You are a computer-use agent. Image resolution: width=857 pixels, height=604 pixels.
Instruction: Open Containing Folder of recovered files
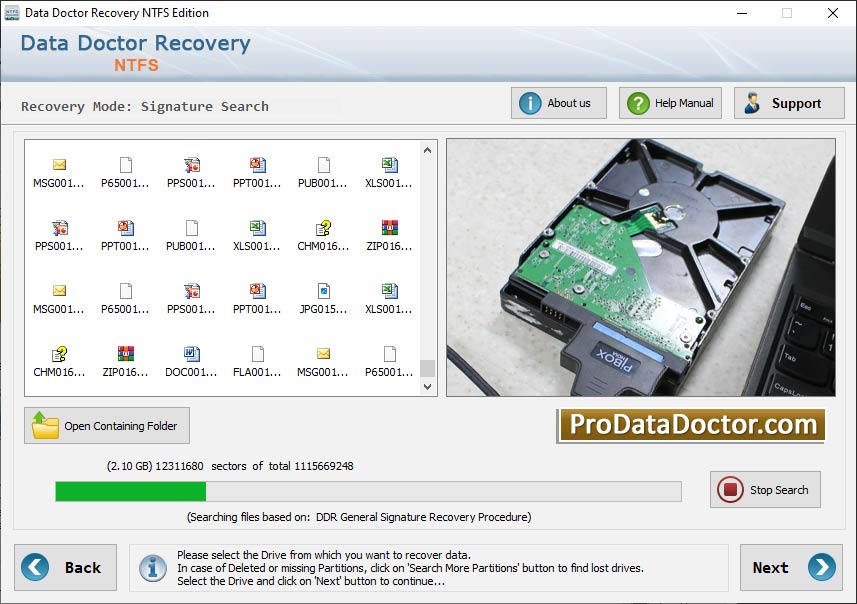[x=106, y=425]
